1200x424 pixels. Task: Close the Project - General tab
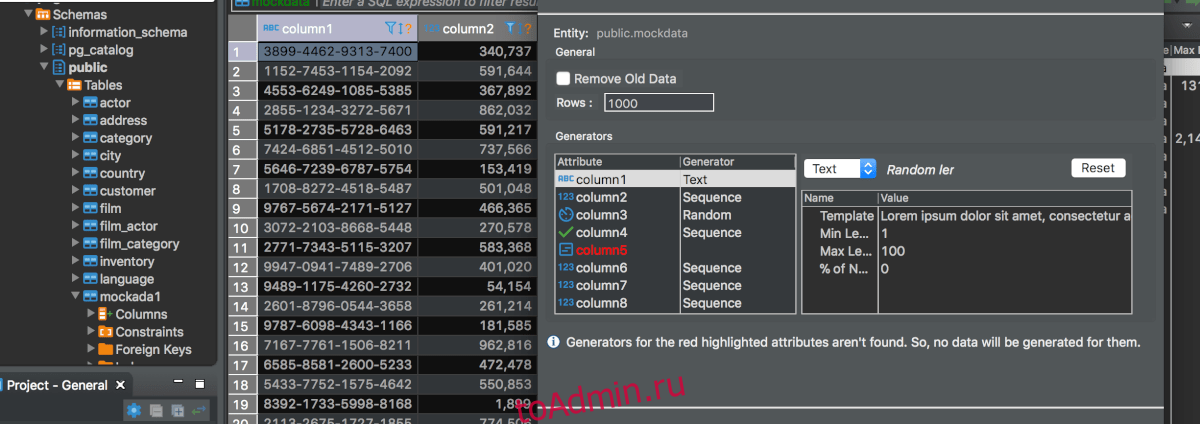[x=121, y=385]
